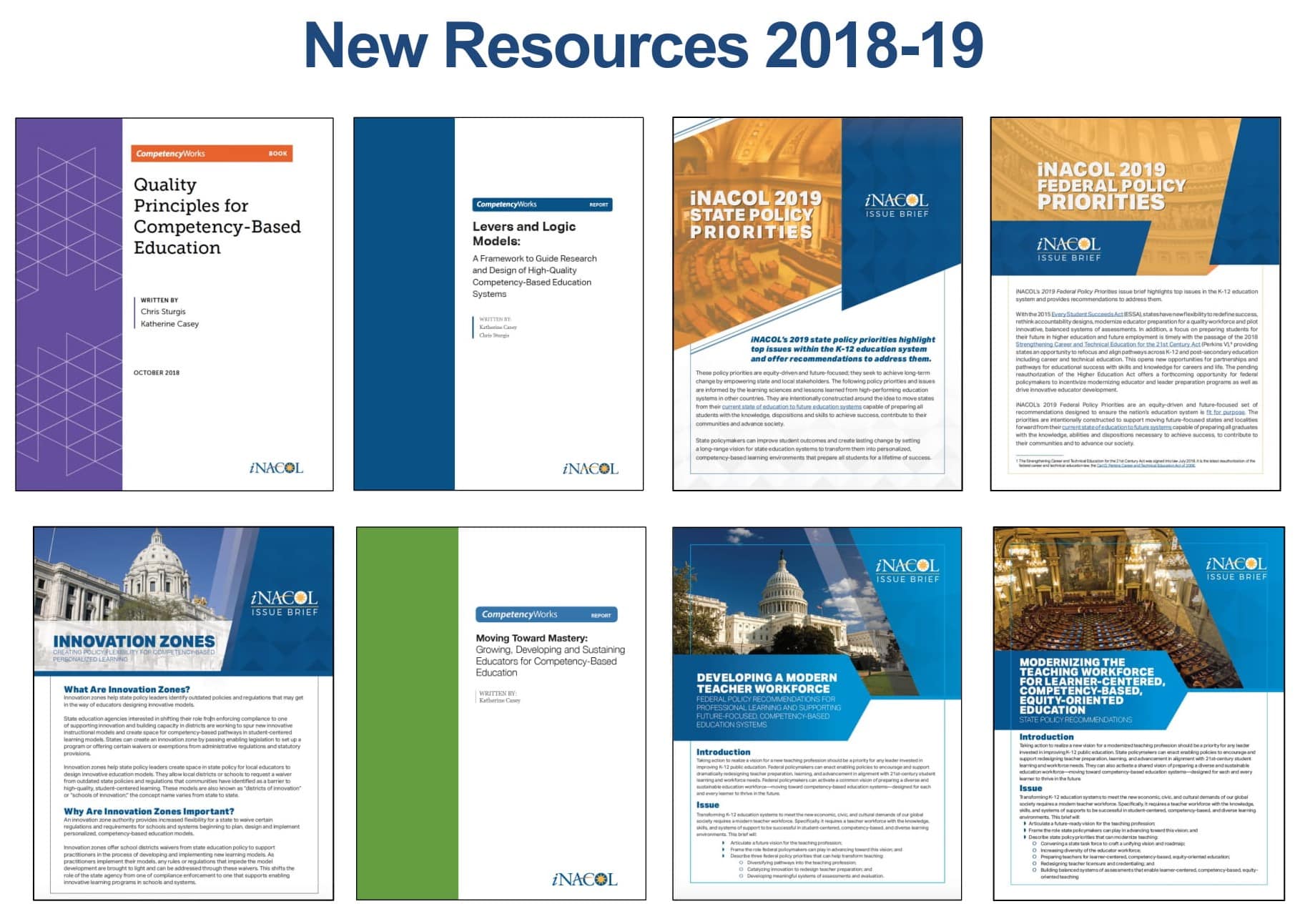
Task: Click iNACOL Issue Brief logo on State Policy Priorities
Action: 897,205
